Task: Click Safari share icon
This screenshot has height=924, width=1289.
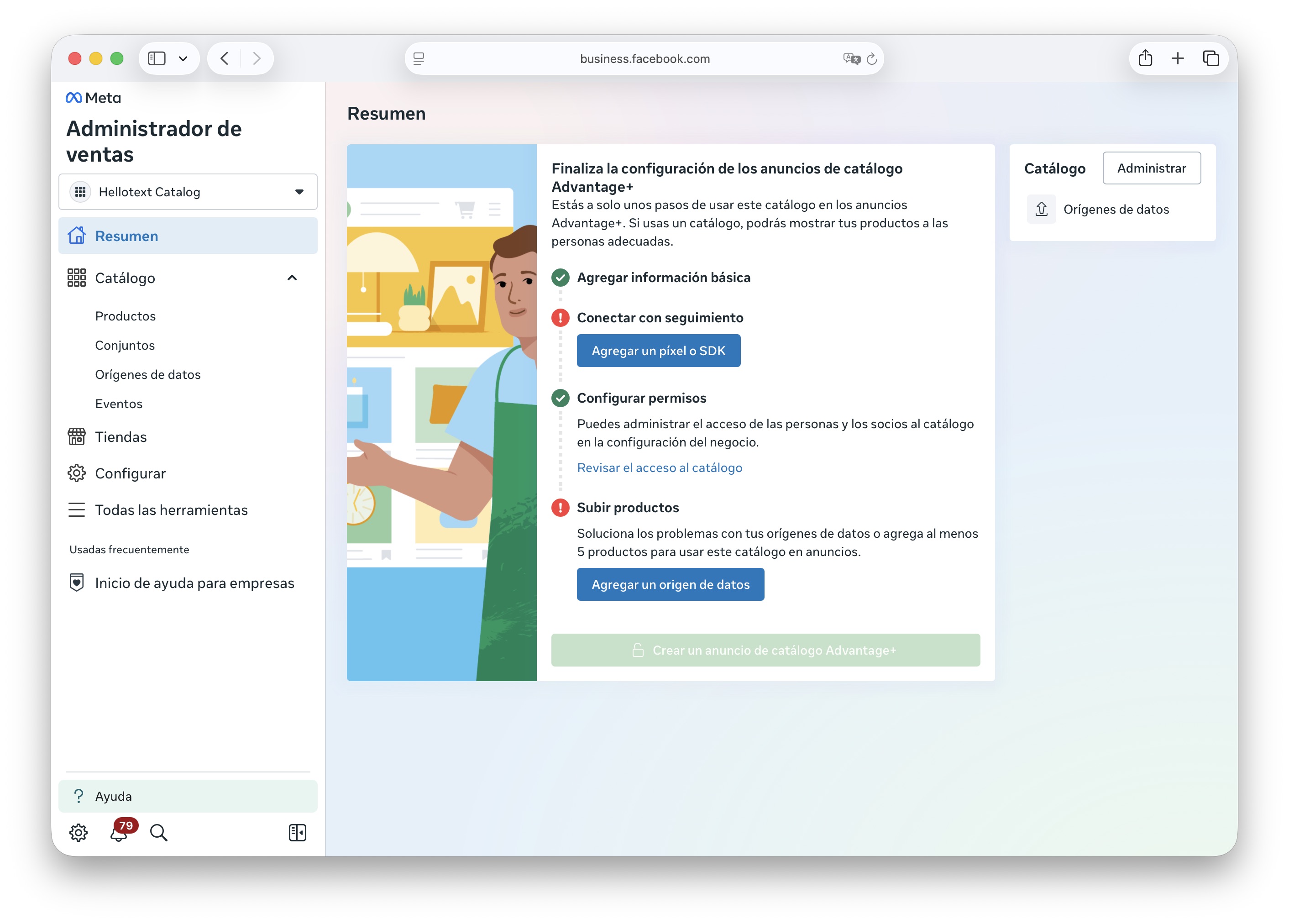Action: (1145, 58)
